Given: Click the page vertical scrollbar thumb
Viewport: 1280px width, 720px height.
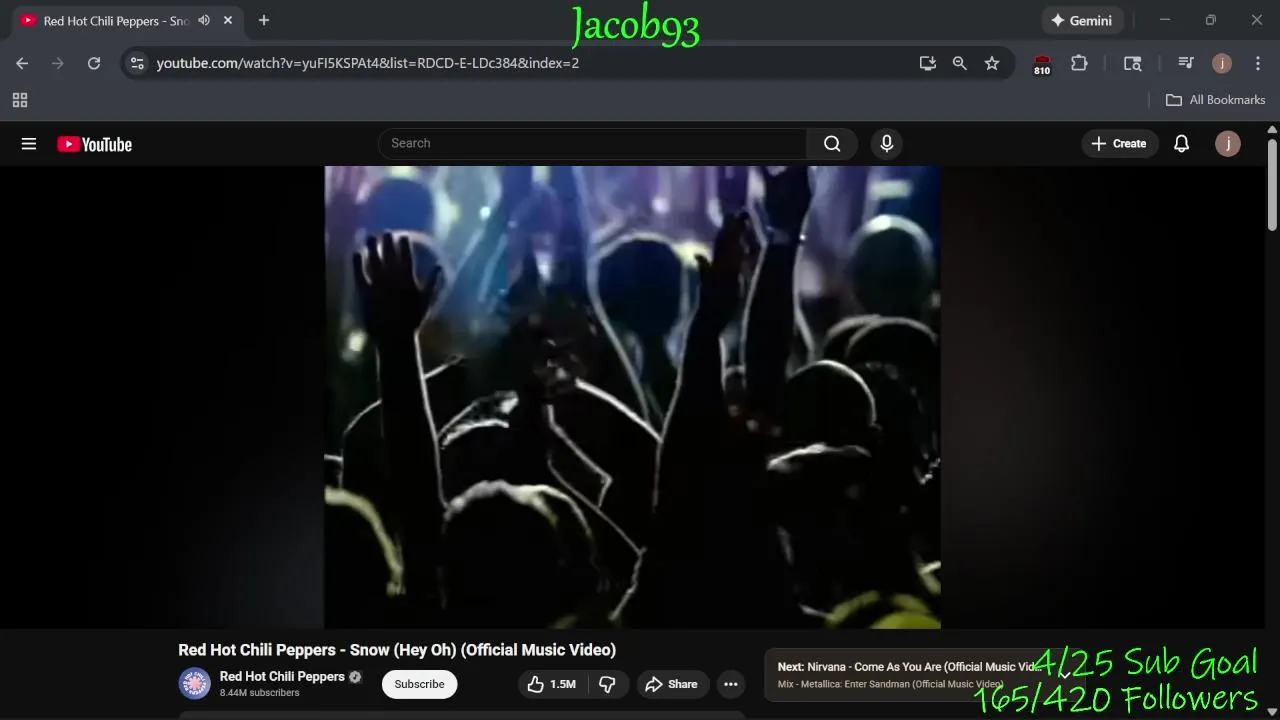Looking at the screenshot, I should click(x=1272, y=185).
